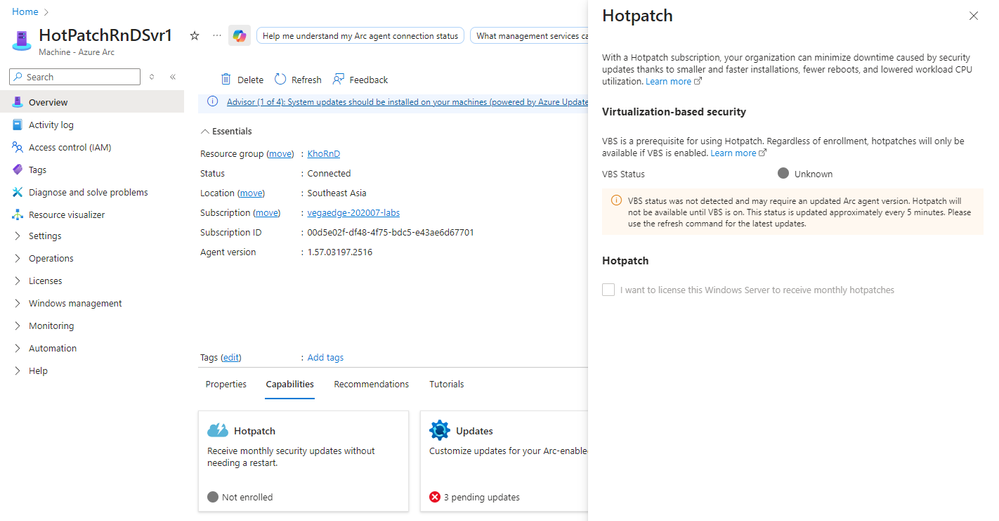Click the Delete trash icon
This screenshot has height=521, width=999.
pos(226,80)
